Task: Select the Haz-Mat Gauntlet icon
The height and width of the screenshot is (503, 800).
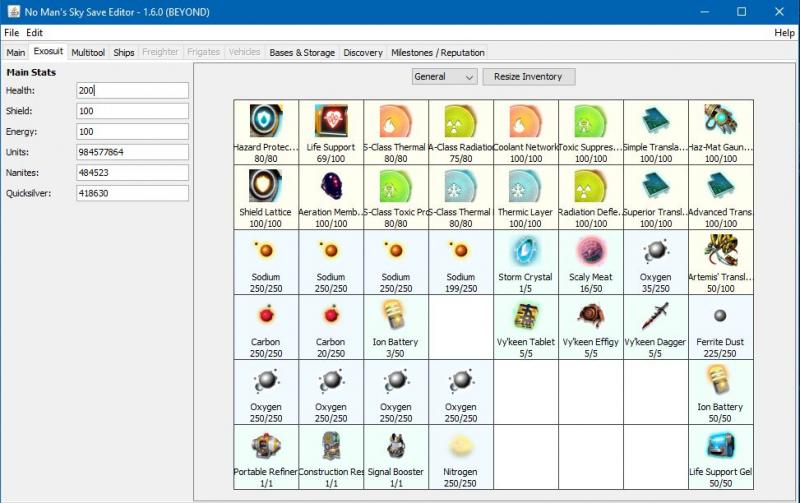Action: [x=720, y=121]
